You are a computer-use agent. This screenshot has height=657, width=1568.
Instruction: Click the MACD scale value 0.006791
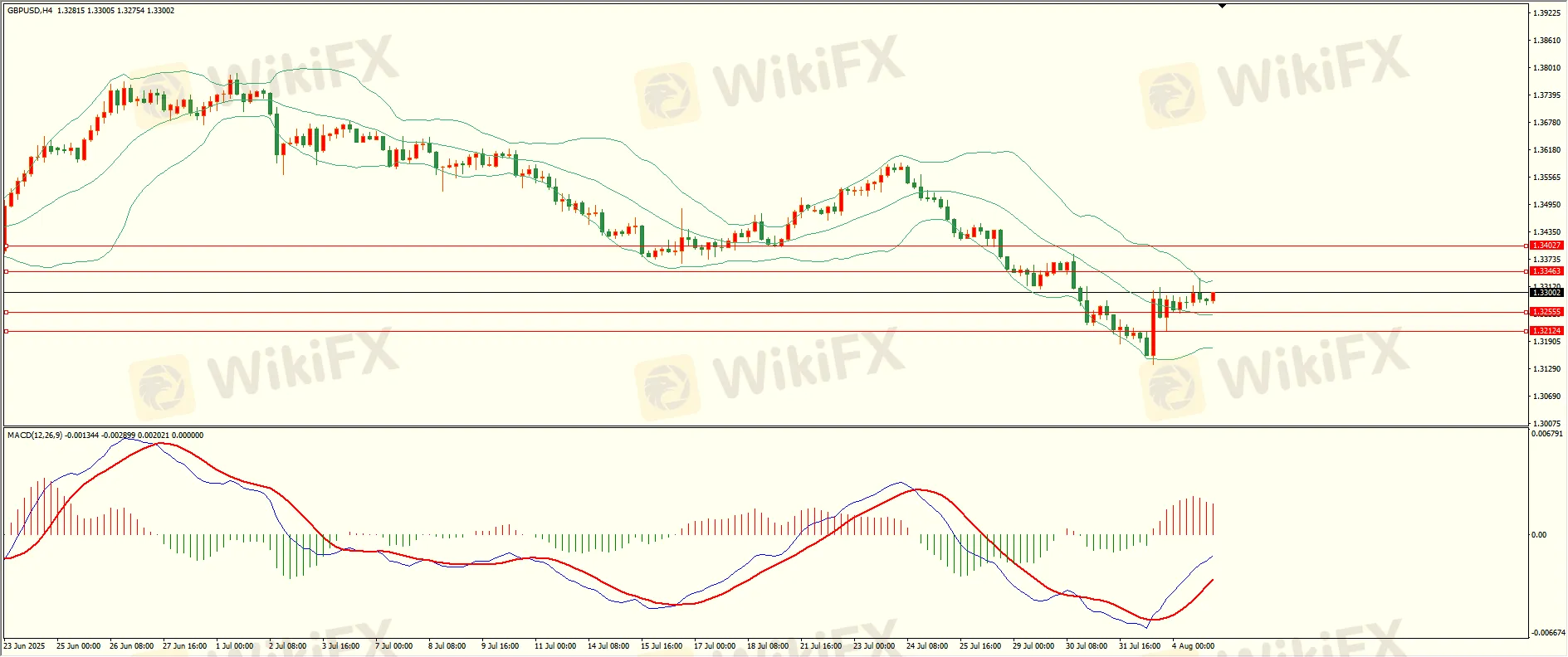pos(1547,434)
